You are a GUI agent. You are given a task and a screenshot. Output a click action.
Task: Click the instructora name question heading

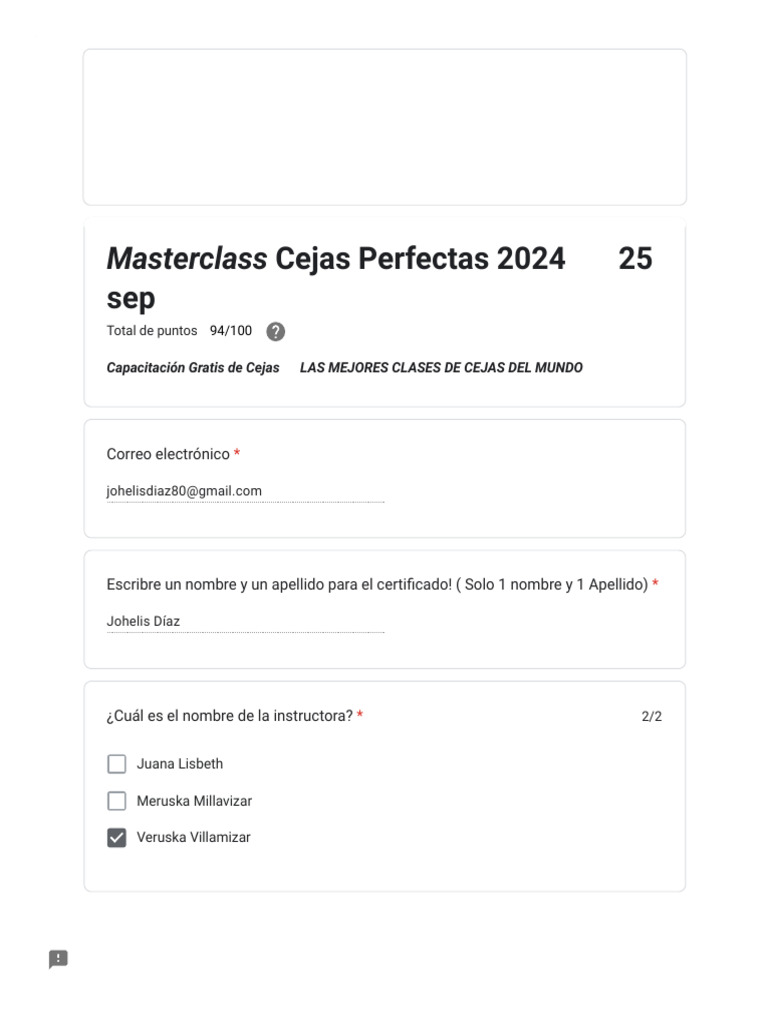pyautogui.click(x=229, y=716)
